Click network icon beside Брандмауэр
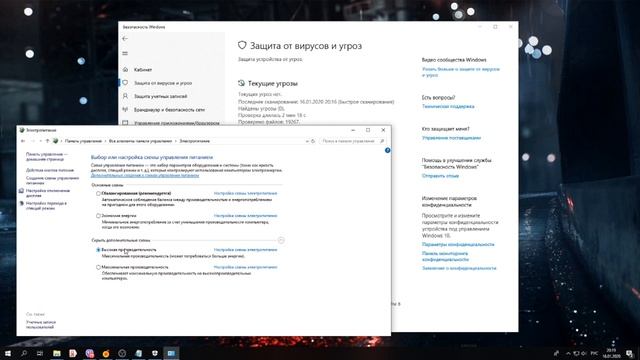 coord(125,110)
